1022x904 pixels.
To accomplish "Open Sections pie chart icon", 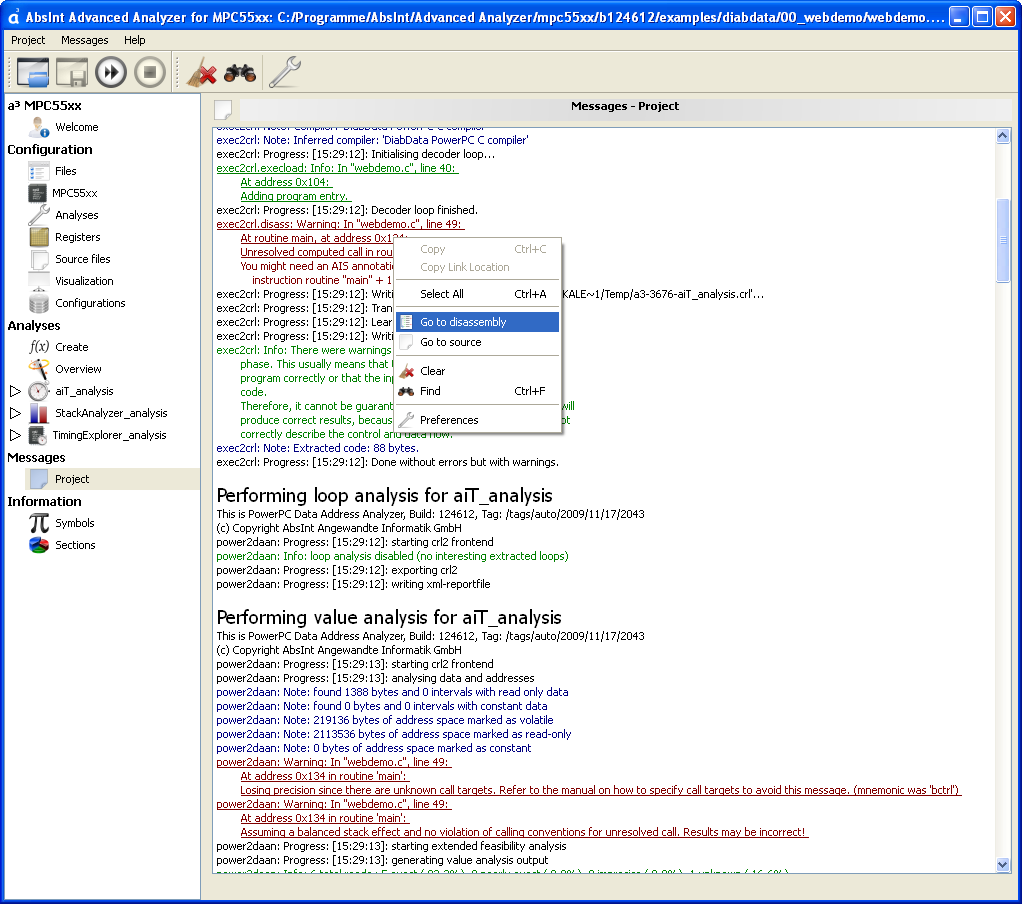I will pos(39,546).
